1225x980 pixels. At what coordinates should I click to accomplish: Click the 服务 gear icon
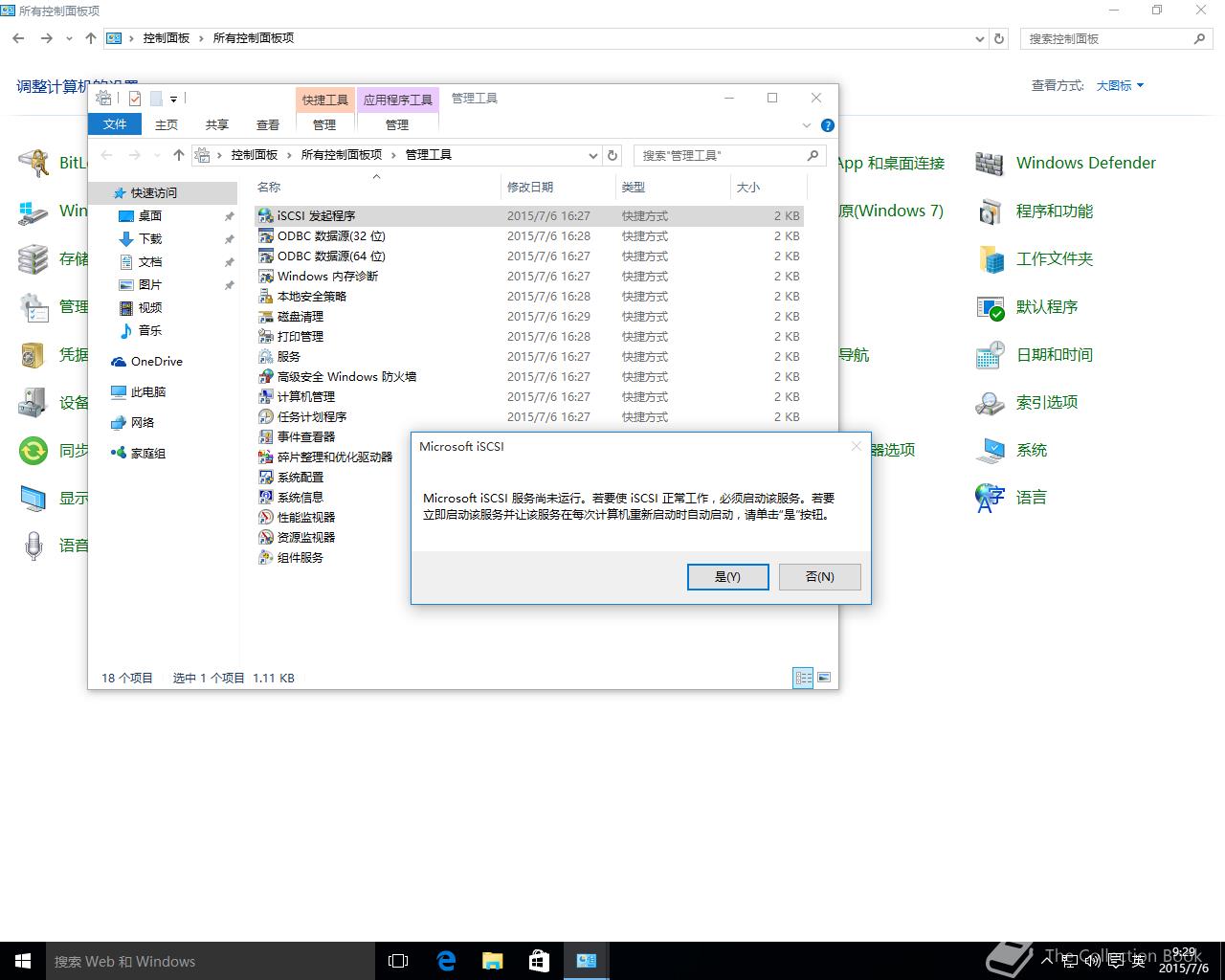coord(266,357)
